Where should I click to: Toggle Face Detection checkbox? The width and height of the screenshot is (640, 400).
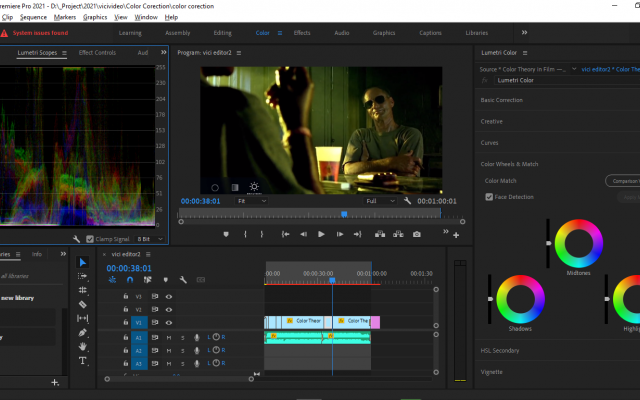tap(489, 197)
